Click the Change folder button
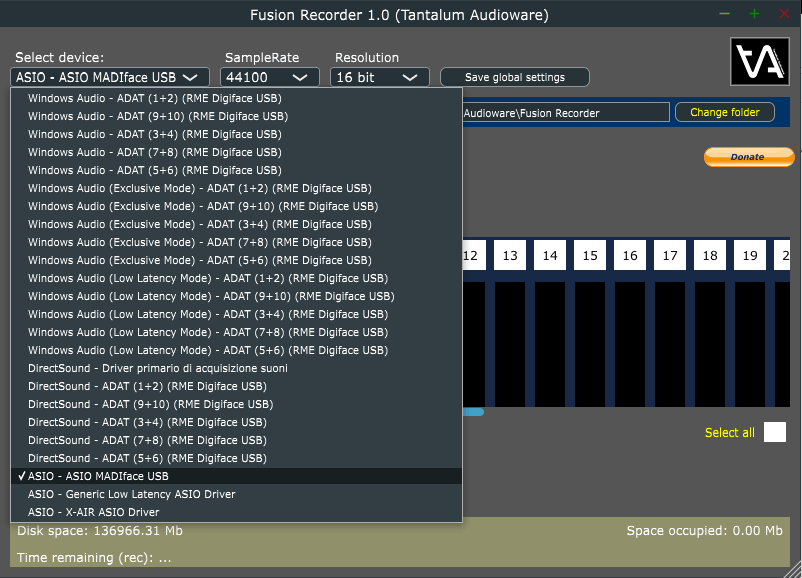This screenshot has width=802, height=578. point(725,112)
